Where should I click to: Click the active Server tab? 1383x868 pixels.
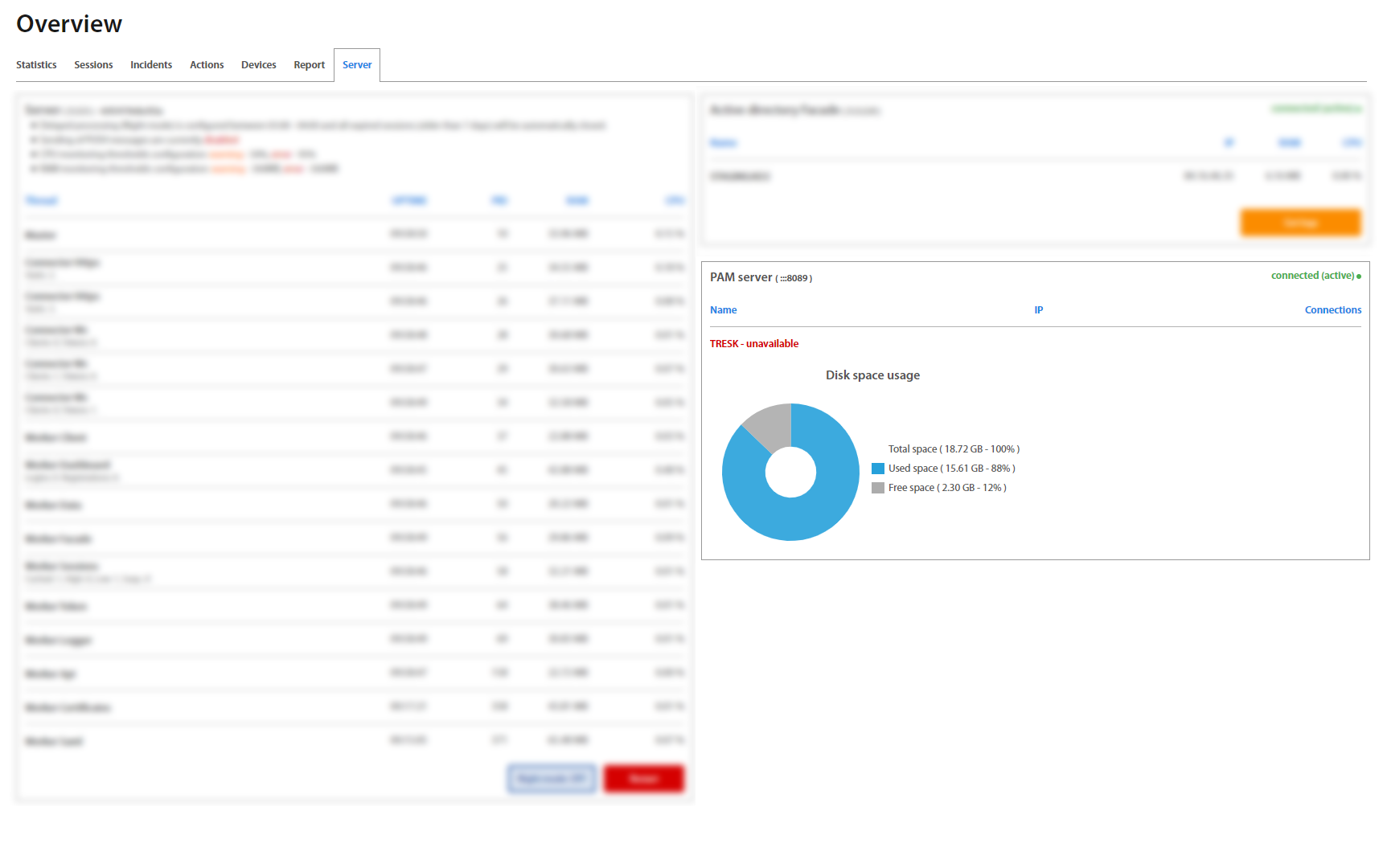coord(357,65)
